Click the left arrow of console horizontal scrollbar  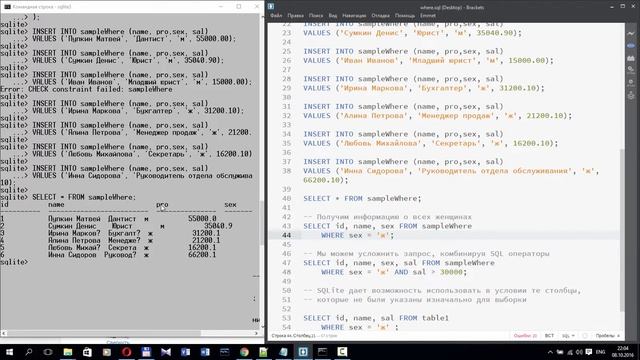point(4,333)
